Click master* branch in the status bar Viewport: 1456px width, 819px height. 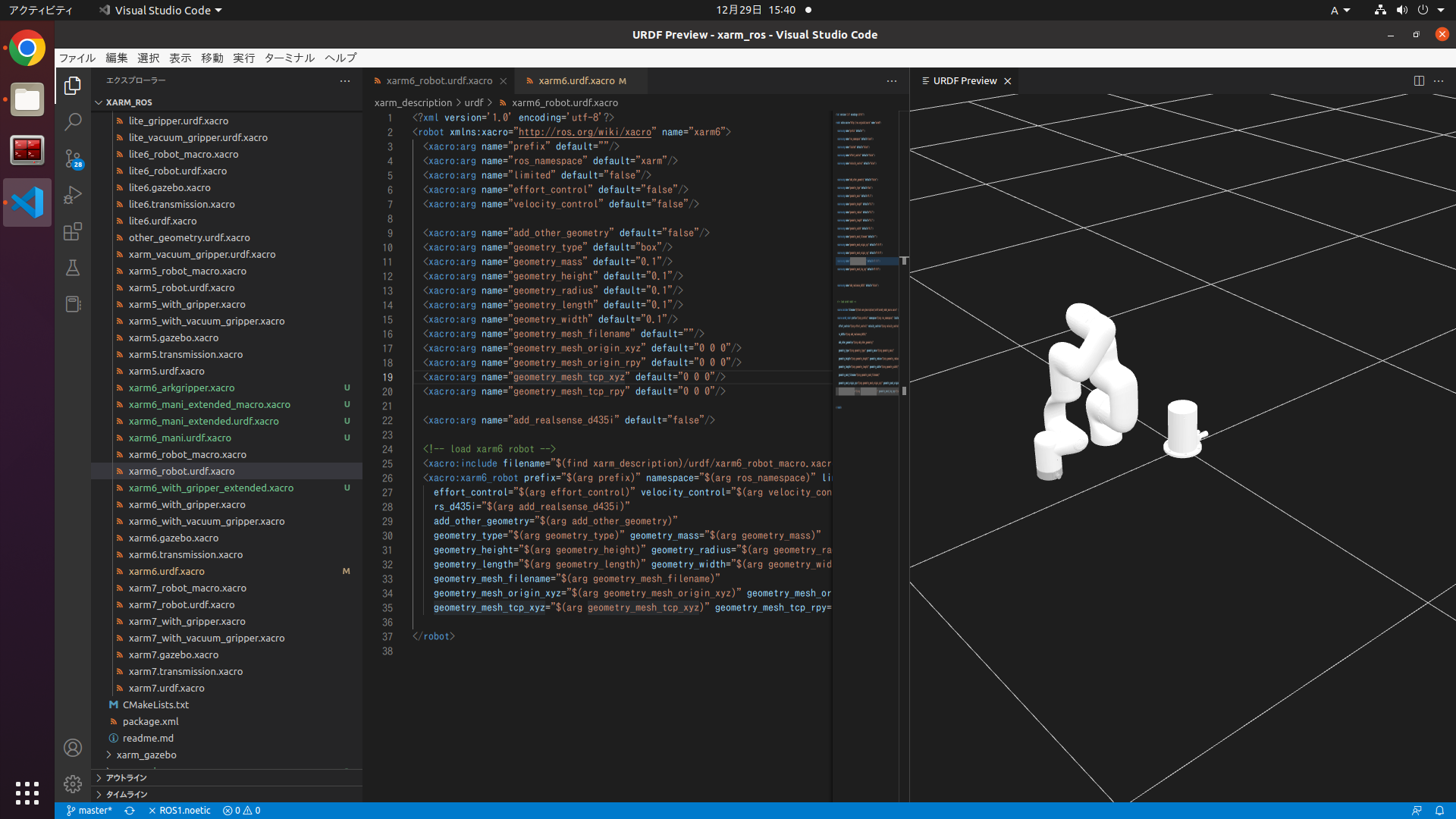[x=89, y=810]
